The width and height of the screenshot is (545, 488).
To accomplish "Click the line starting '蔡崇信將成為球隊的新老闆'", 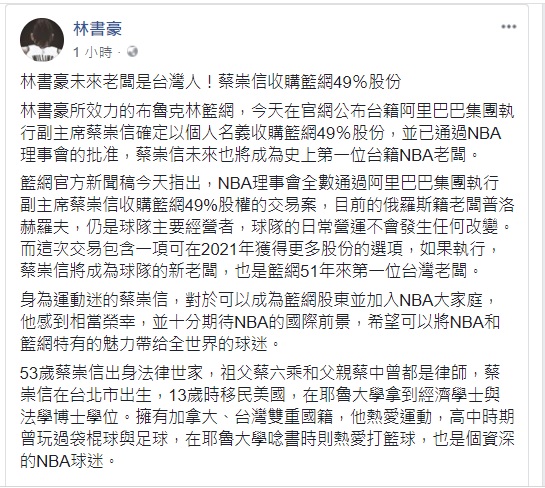I will click(250, 270).
